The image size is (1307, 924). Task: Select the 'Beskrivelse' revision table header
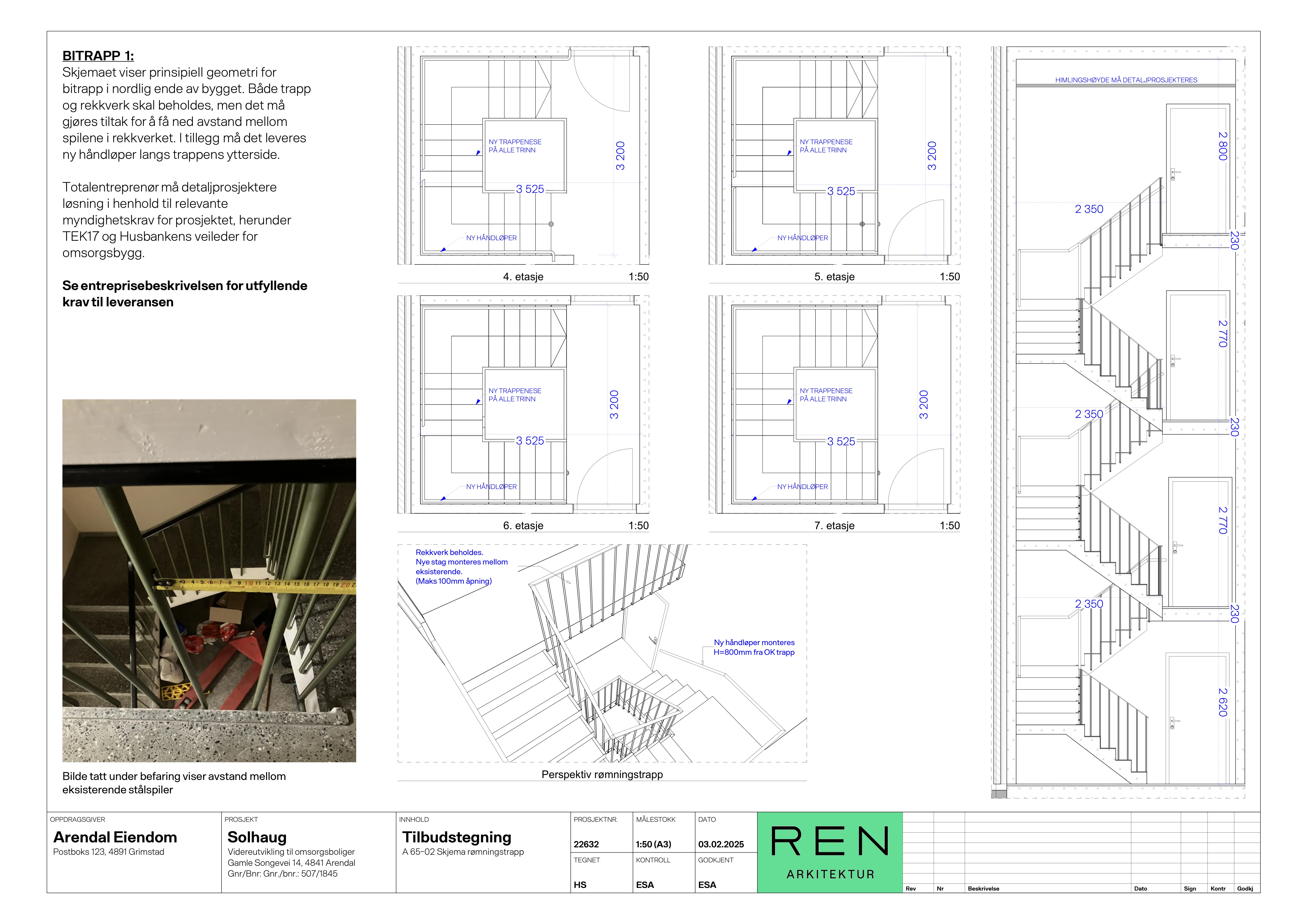[983, 889]
